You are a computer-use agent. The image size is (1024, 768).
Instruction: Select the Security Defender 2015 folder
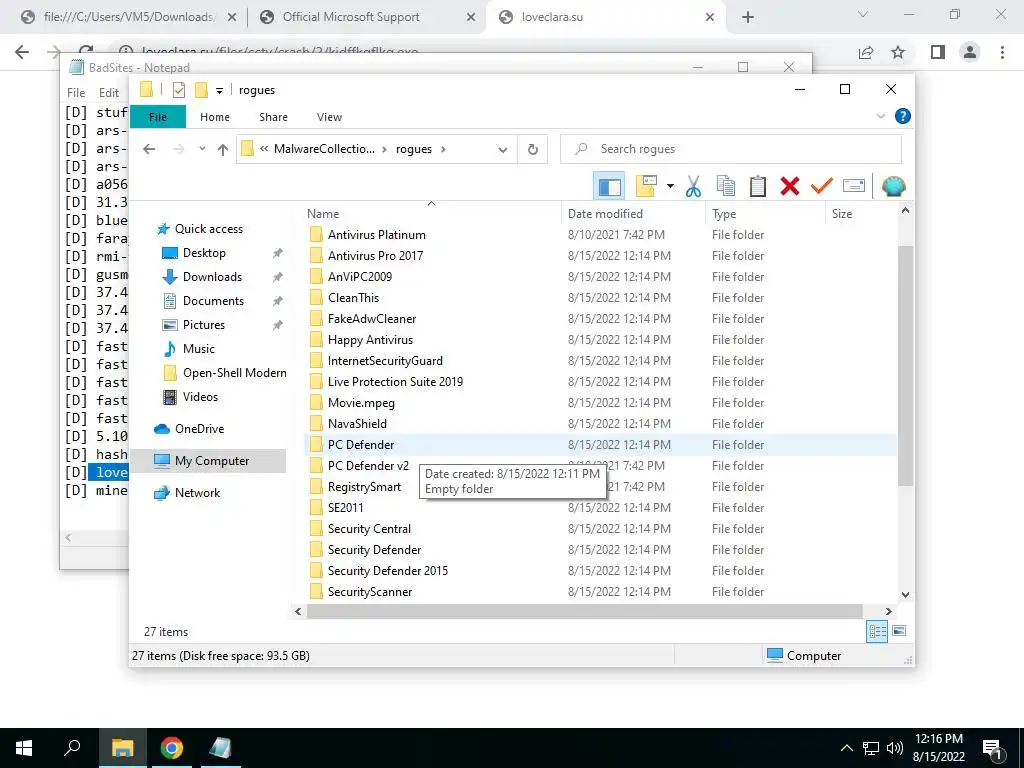click(x=387, y=571)
